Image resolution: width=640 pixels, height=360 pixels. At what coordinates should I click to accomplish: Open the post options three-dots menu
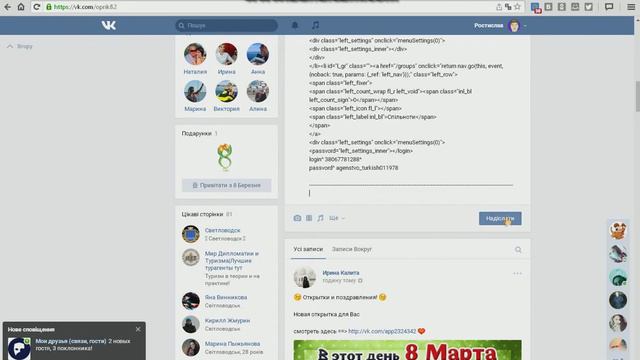[x=518, y=273]
